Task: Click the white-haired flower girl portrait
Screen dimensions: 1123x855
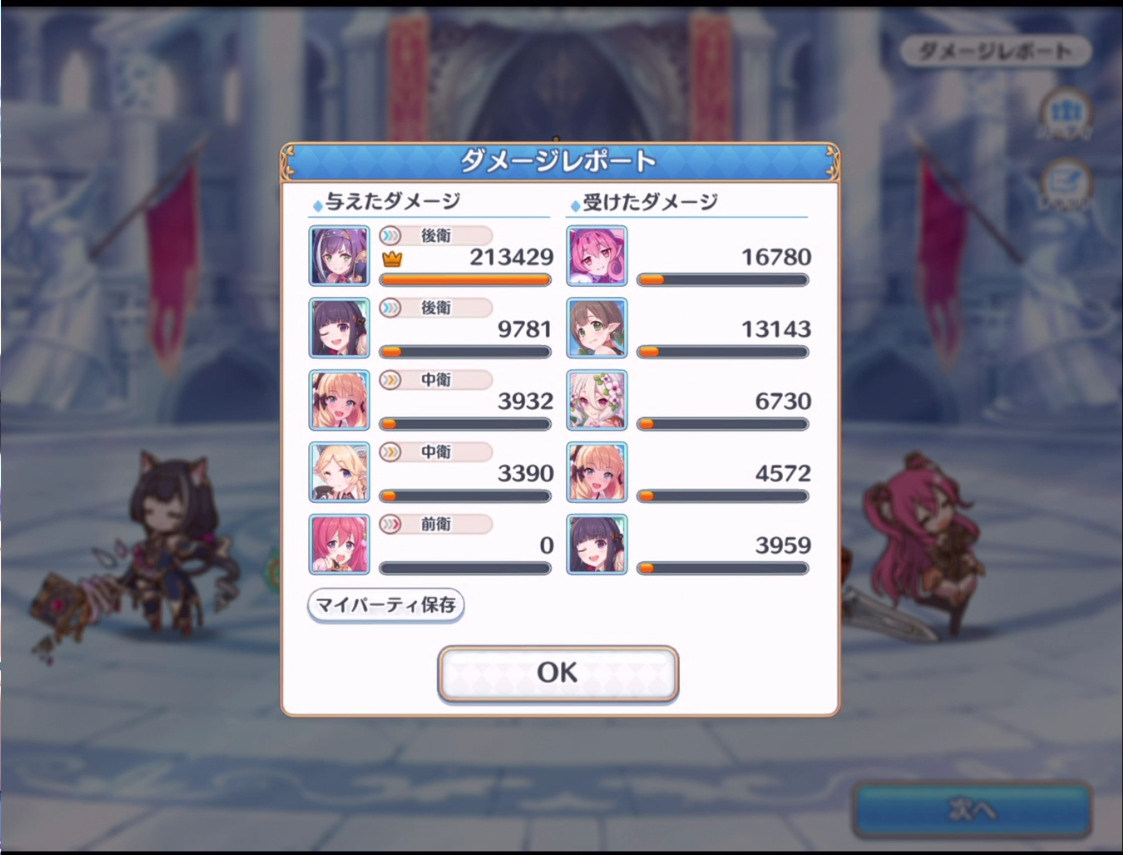Action: coord(597,400)
